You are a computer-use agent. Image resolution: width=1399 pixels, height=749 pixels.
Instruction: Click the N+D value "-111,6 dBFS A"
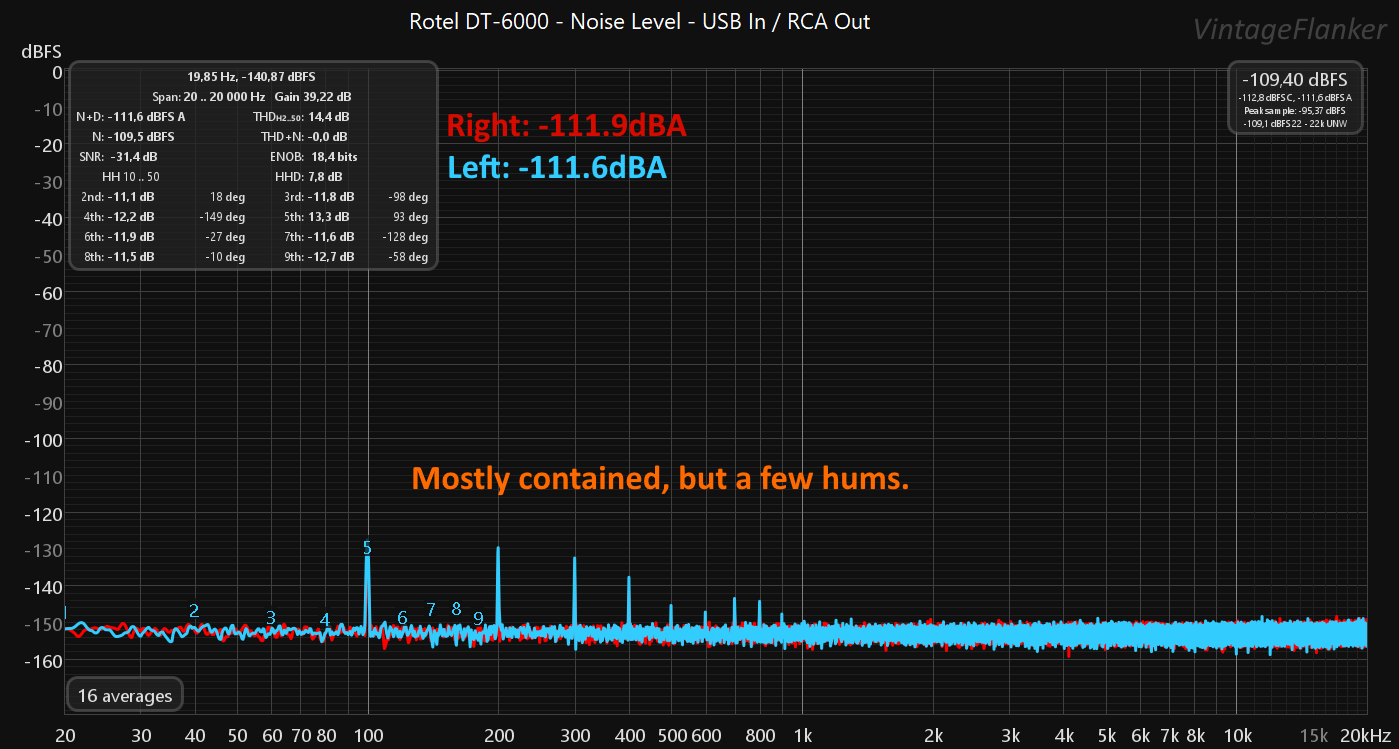[x=147, y=117]
